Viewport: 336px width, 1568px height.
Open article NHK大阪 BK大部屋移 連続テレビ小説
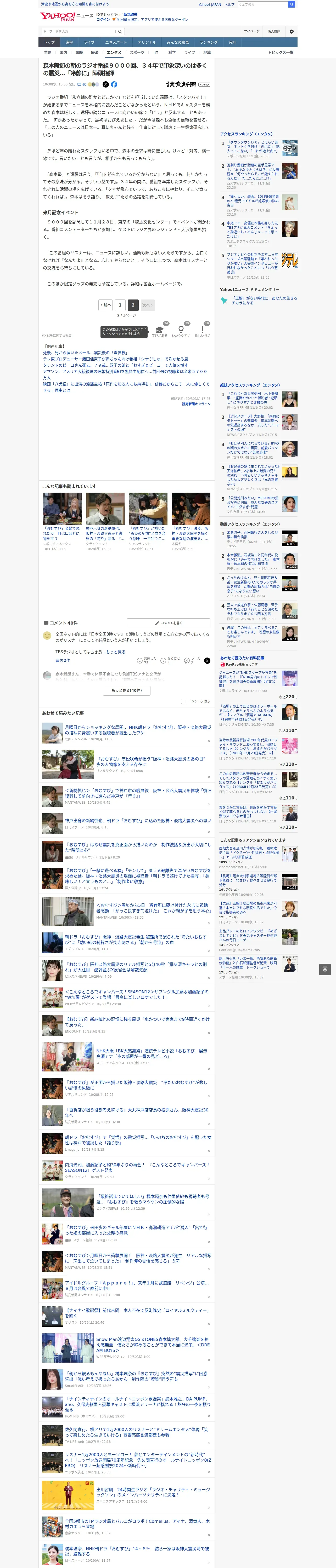(x=152, y=1053)
